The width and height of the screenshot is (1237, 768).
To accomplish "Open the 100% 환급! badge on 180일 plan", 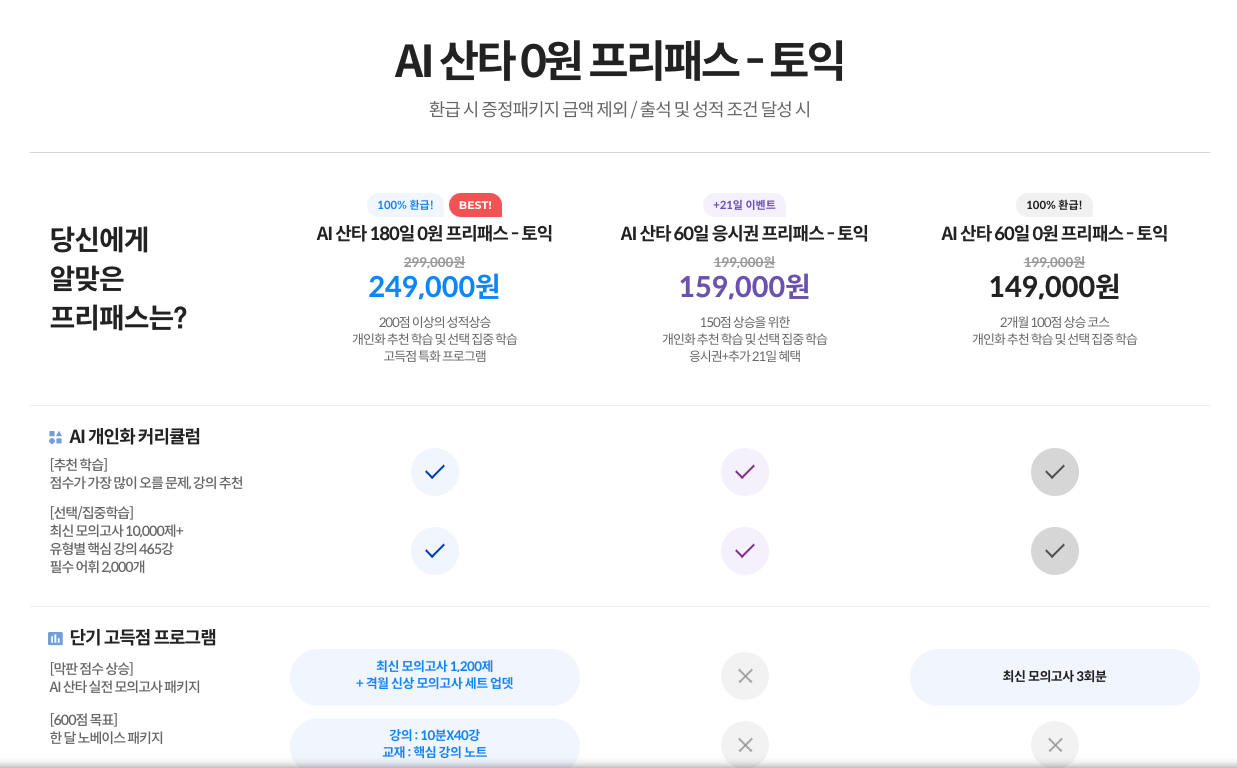I will [405, 205].
